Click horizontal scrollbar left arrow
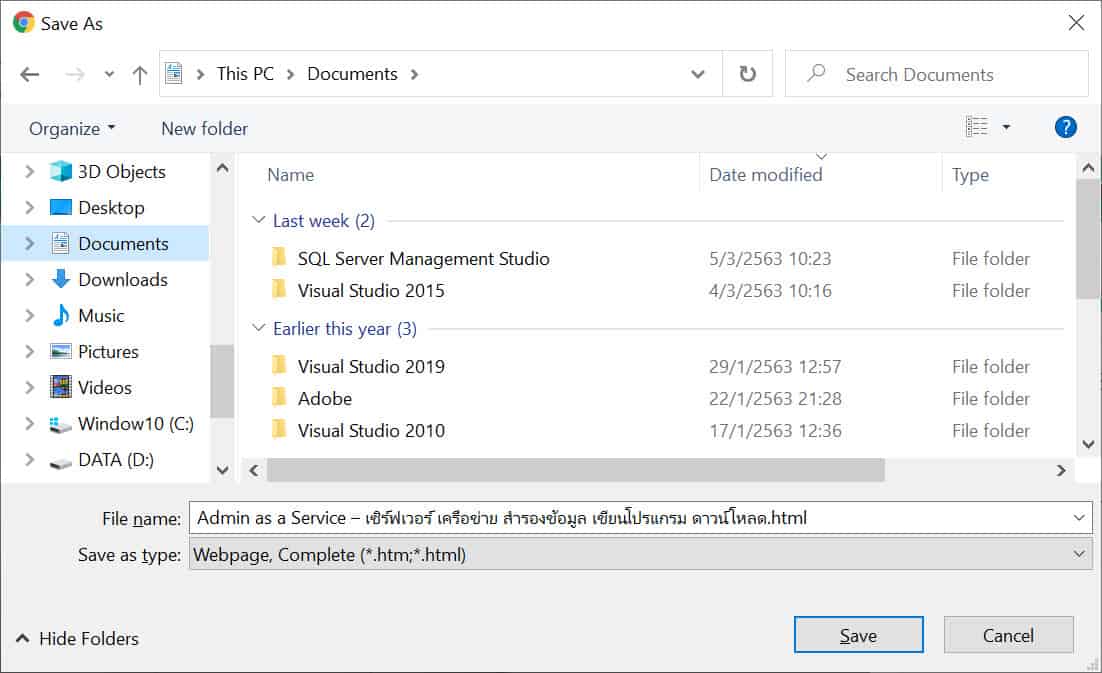The width and height of the screenshot is (1102, 673). [x=254, y=470]
